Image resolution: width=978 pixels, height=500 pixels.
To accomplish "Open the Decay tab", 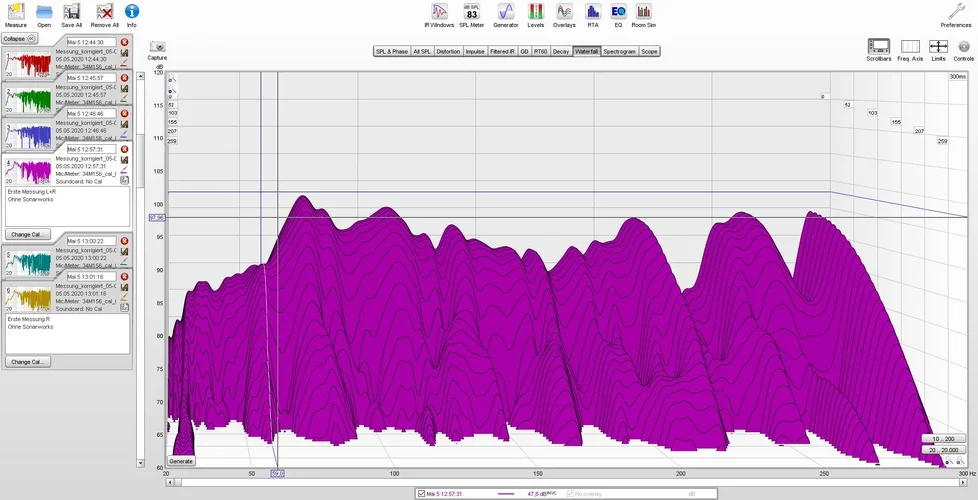I will [x=561, y=51].
